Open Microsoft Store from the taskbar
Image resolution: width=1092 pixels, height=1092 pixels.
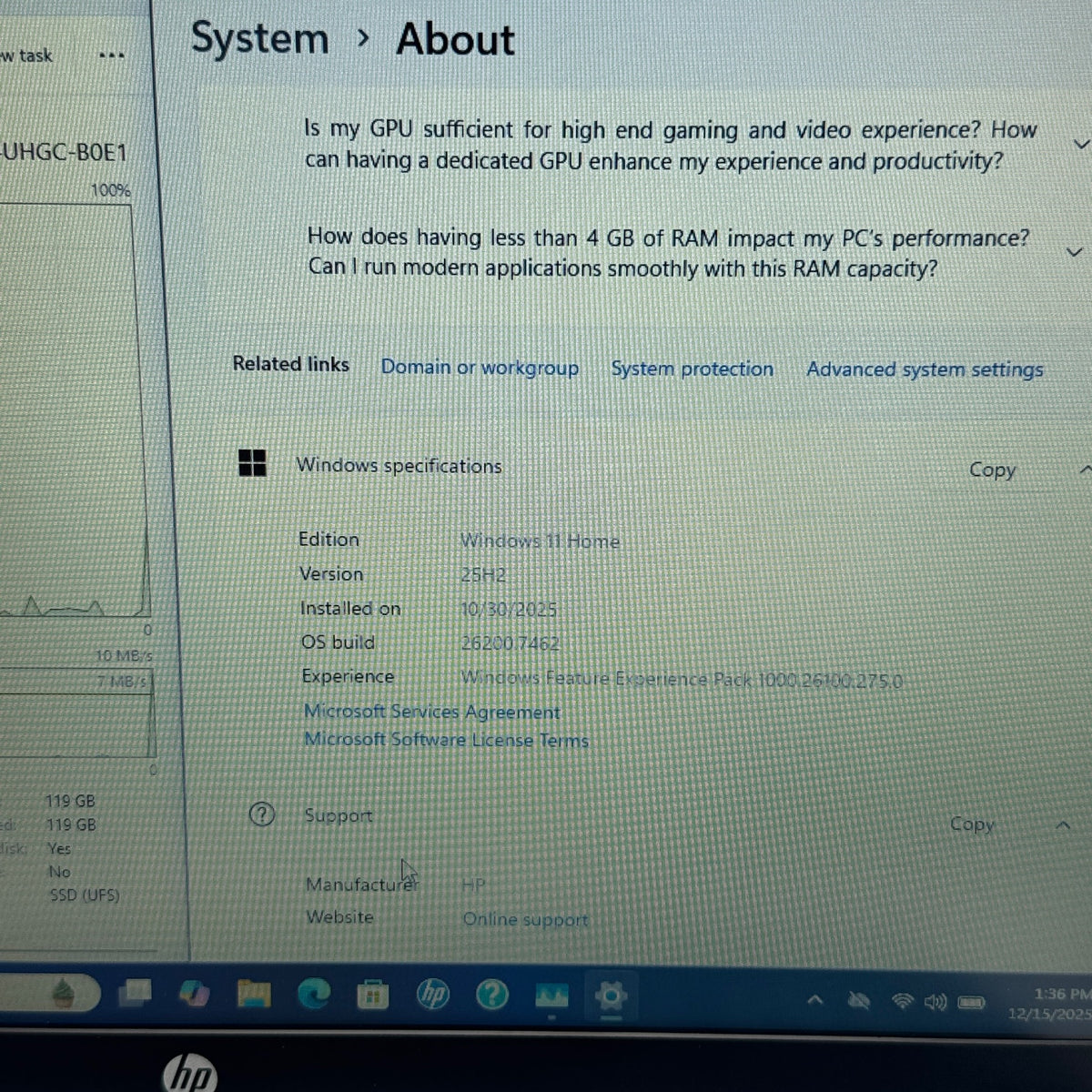click(372, 996)
